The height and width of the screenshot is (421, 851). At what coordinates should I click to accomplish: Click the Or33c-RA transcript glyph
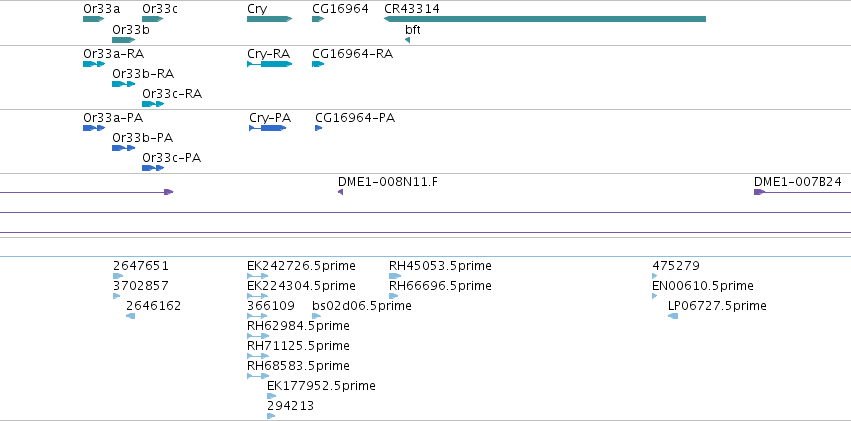click(x=153, y=104)
